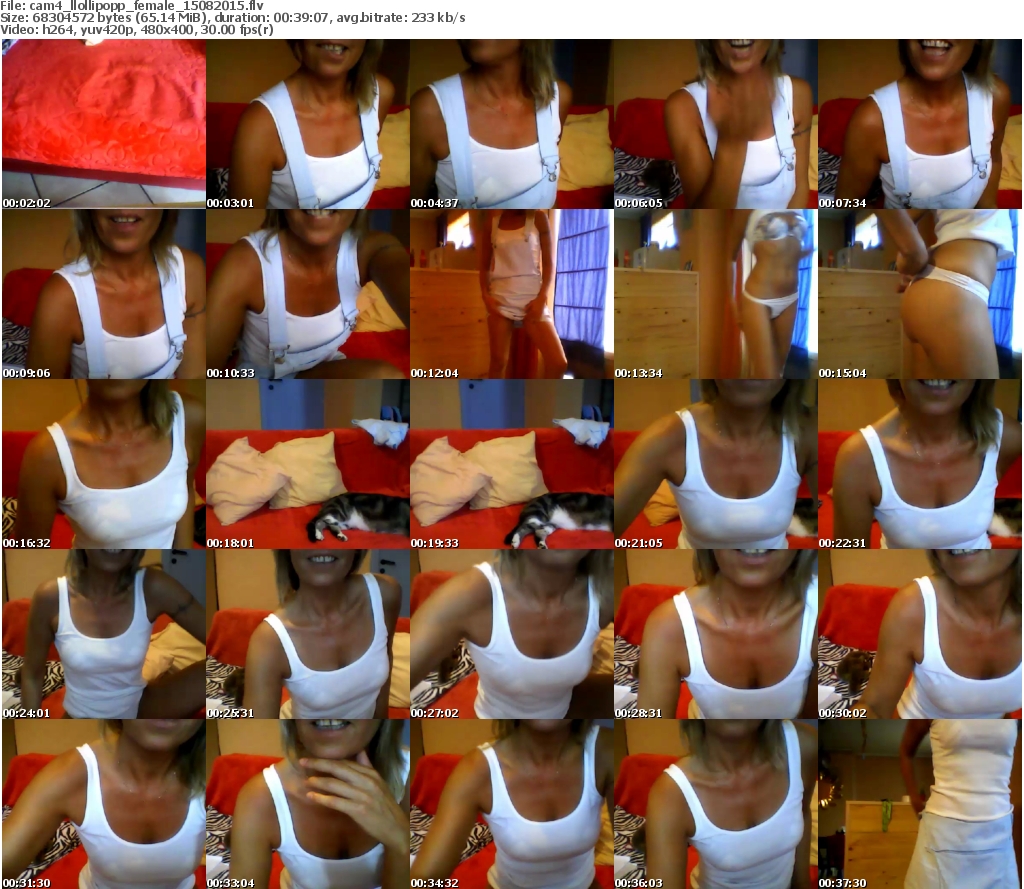Select the Video h264 codec info line

coord(136,30)
